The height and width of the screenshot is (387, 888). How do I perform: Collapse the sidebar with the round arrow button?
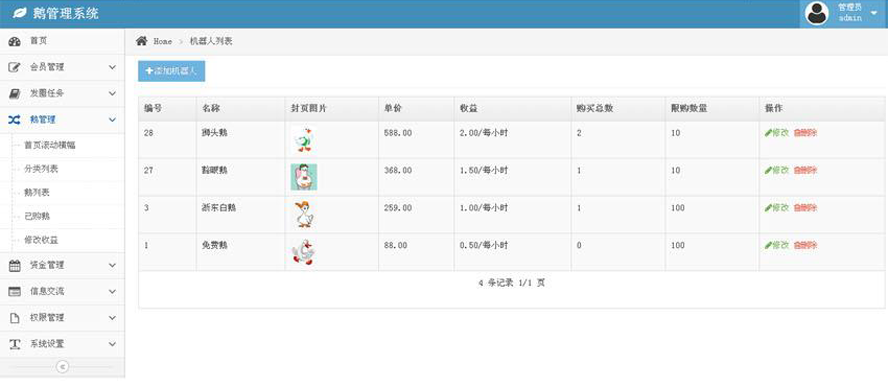click(x=62, y=367)
